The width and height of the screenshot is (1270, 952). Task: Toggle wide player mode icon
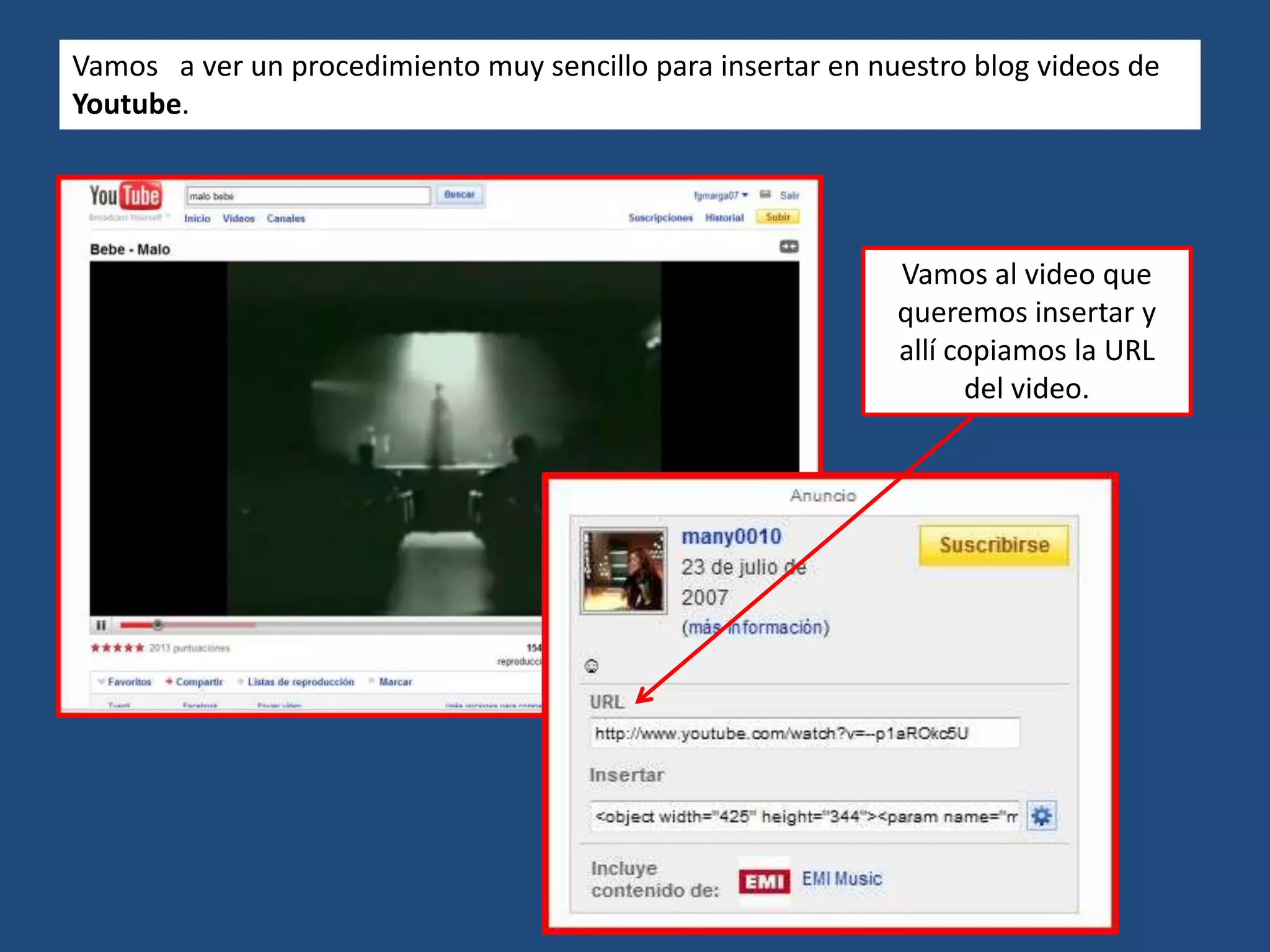tap(789, 247)
